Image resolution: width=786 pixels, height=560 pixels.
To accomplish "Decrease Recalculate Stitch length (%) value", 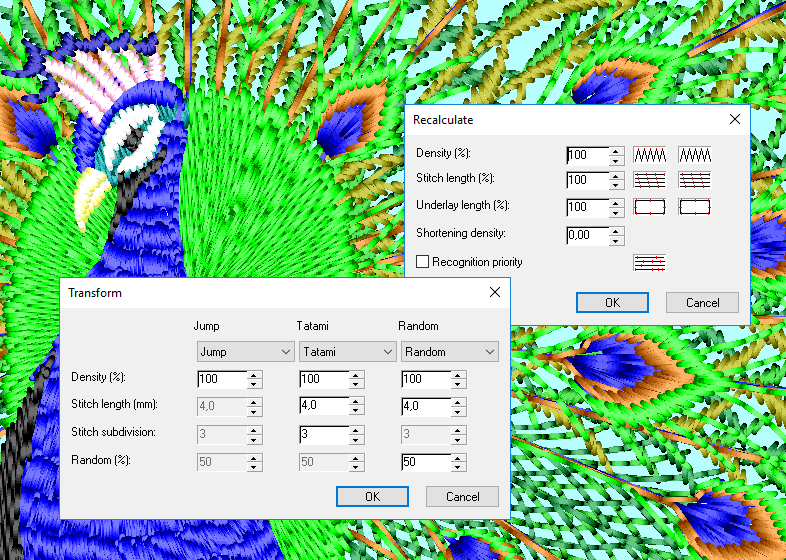I will pos(617,185).
